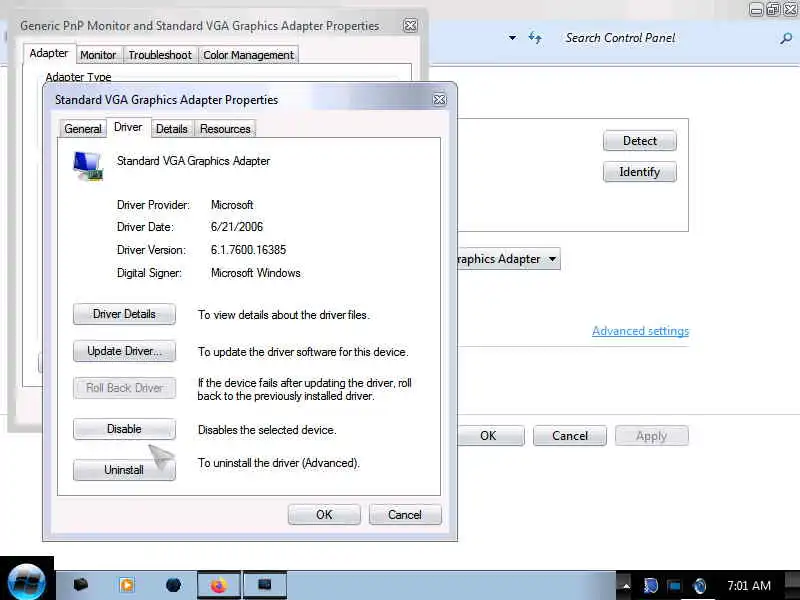Image resolution: width=800 pixels, height=600 pixels.
Task: Open the Resources tab
Action: (x=225, y=129)
